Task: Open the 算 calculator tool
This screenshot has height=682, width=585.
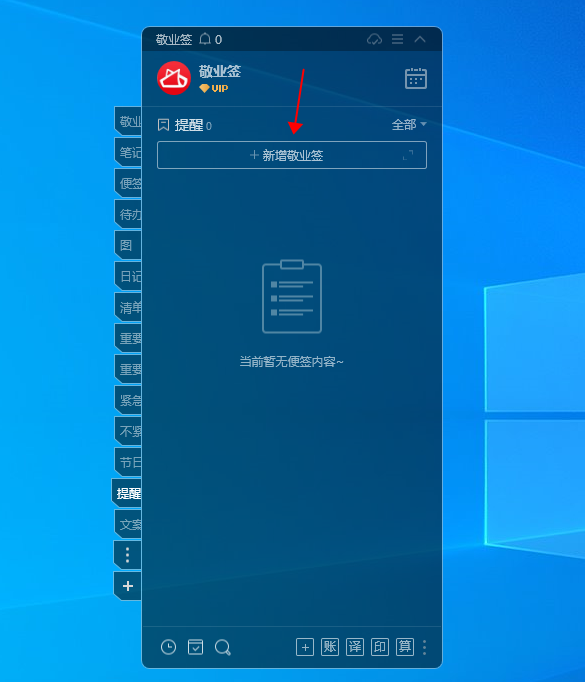Action: click(x=405, y=647)
